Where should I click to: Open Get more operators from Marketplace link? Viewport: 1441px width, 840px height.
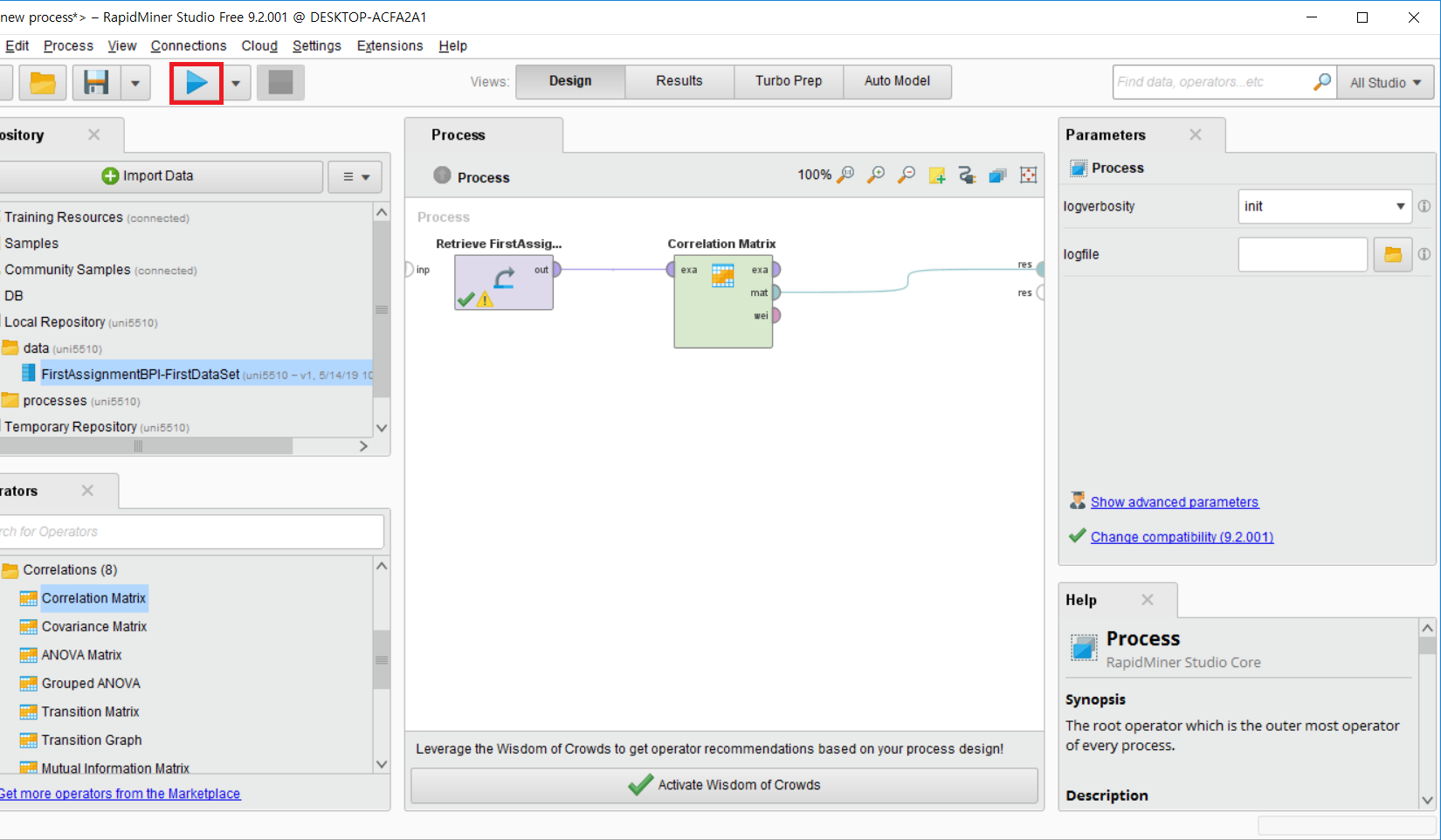tap(120, 794)
